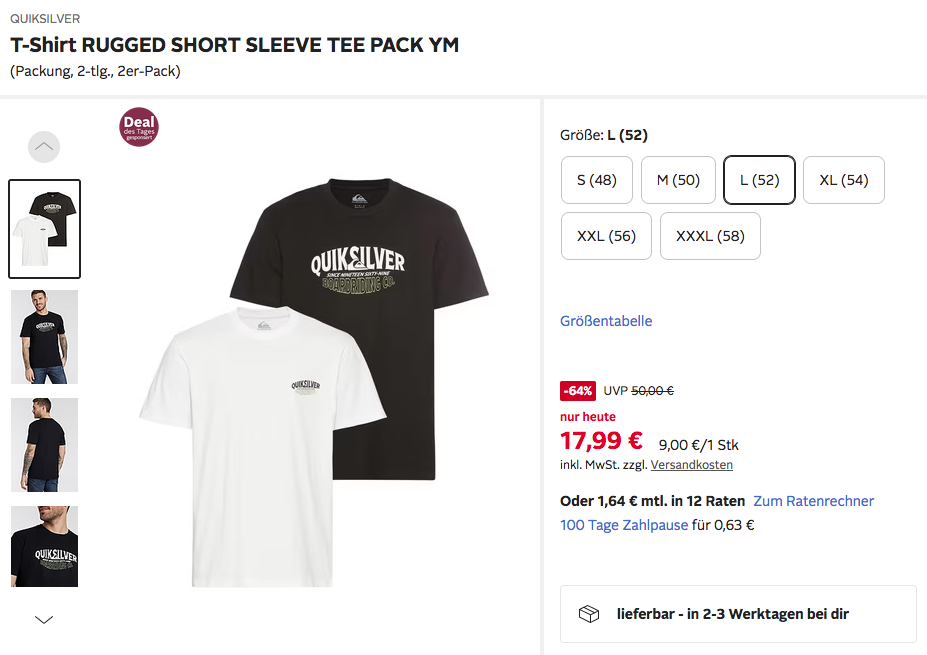Click the -64% discount badge
Viewport: 927px width, 655px height.
(x=578, y=391)
